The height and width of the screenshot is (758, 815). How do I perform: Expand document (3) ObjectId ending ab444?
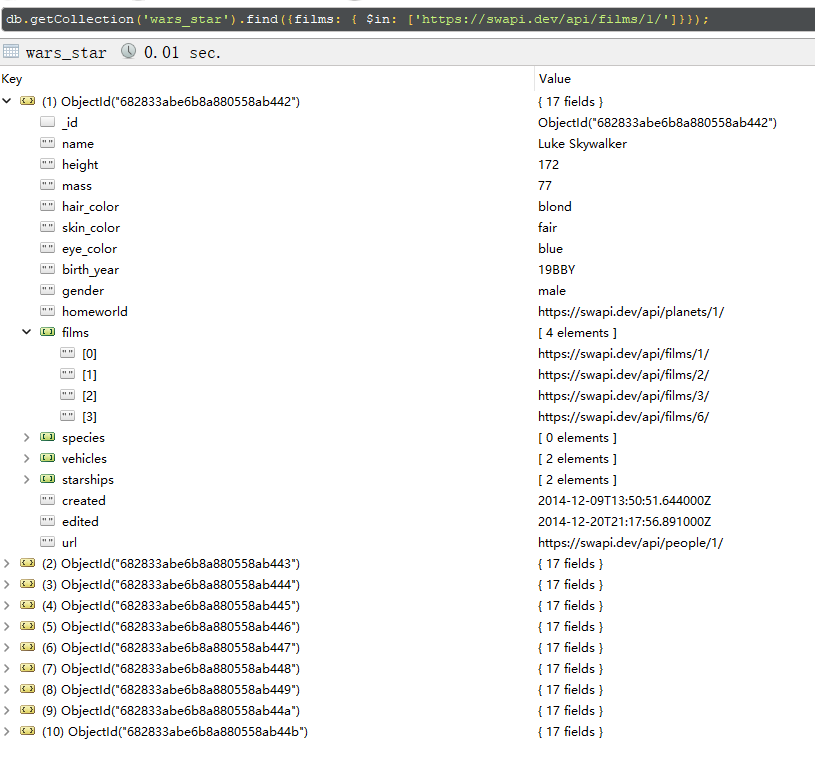tap(7, 584)
